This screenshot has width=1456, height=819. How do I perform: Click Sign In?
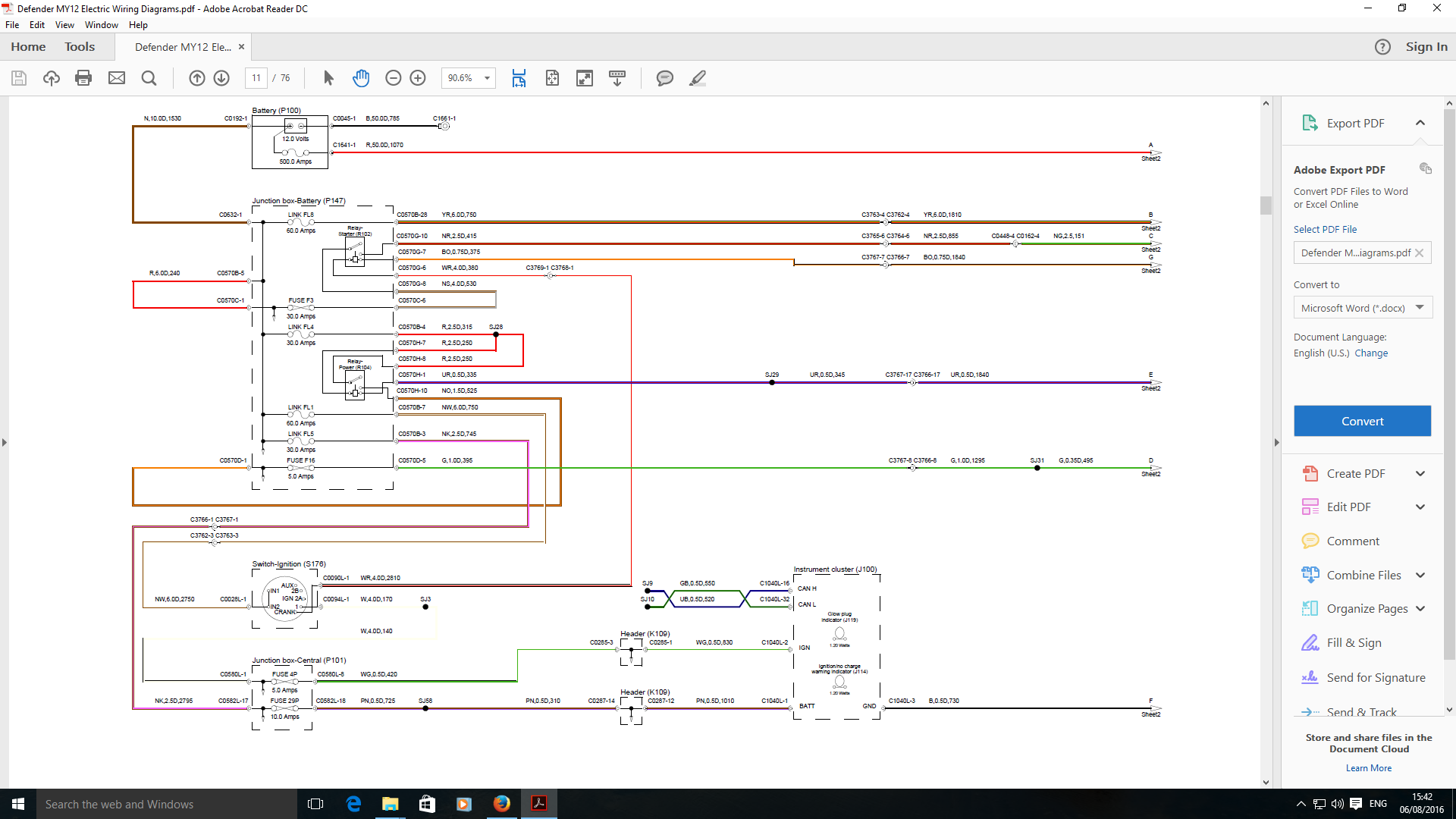[x=1426, y=47]
